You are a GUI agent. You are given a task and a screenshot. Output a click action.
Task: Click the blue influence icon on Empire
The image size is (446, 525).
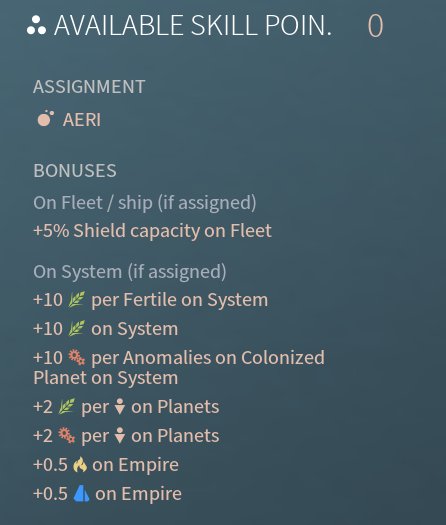coord(81,494)
